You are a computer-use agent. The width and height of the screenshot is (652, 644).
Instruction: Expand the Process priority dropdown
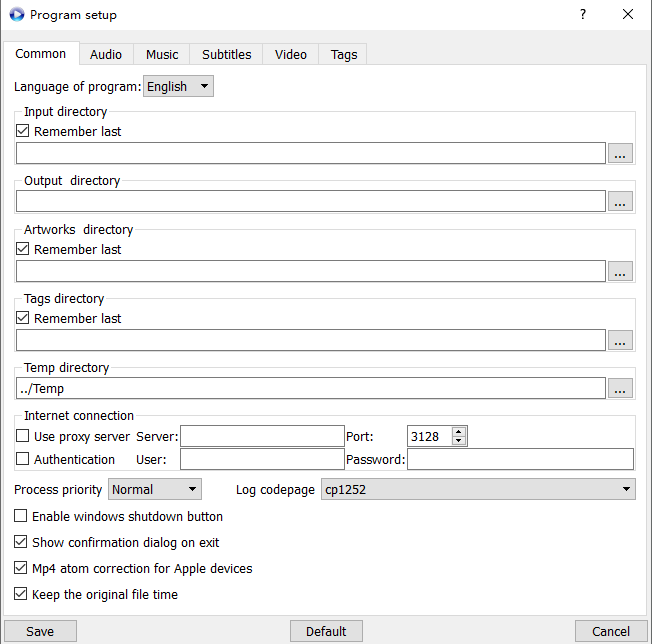pos(154,489)
